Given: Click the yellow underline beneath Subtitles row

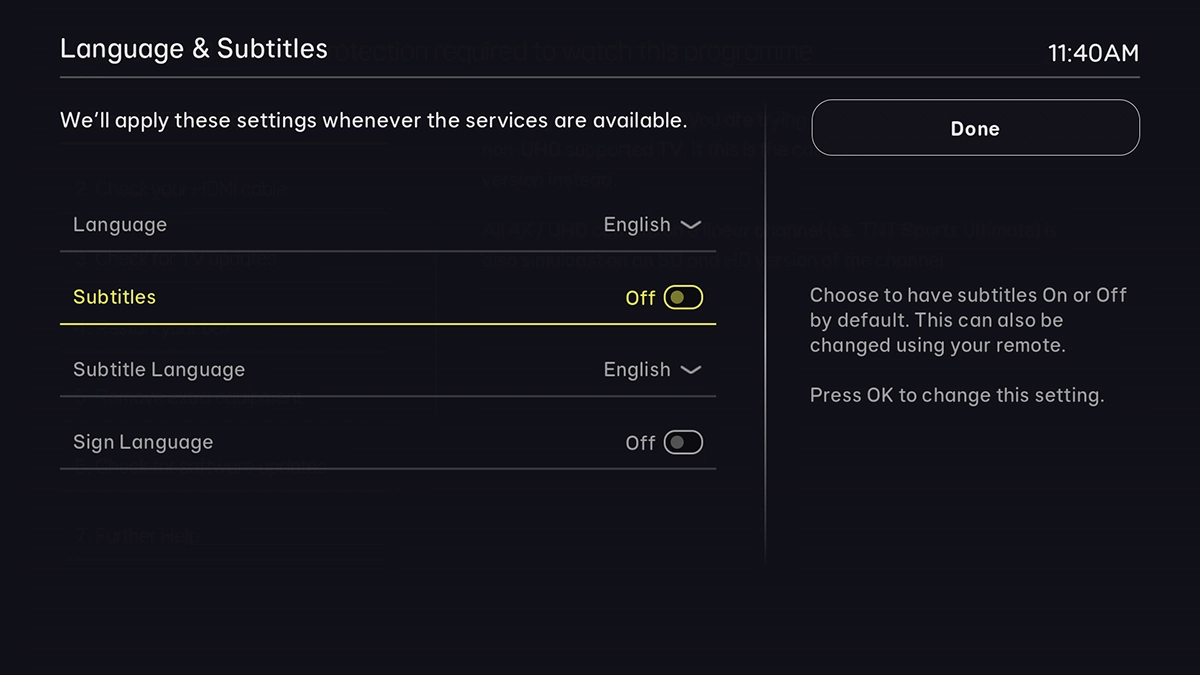Looking at the screenshot, I should [388, 324].
